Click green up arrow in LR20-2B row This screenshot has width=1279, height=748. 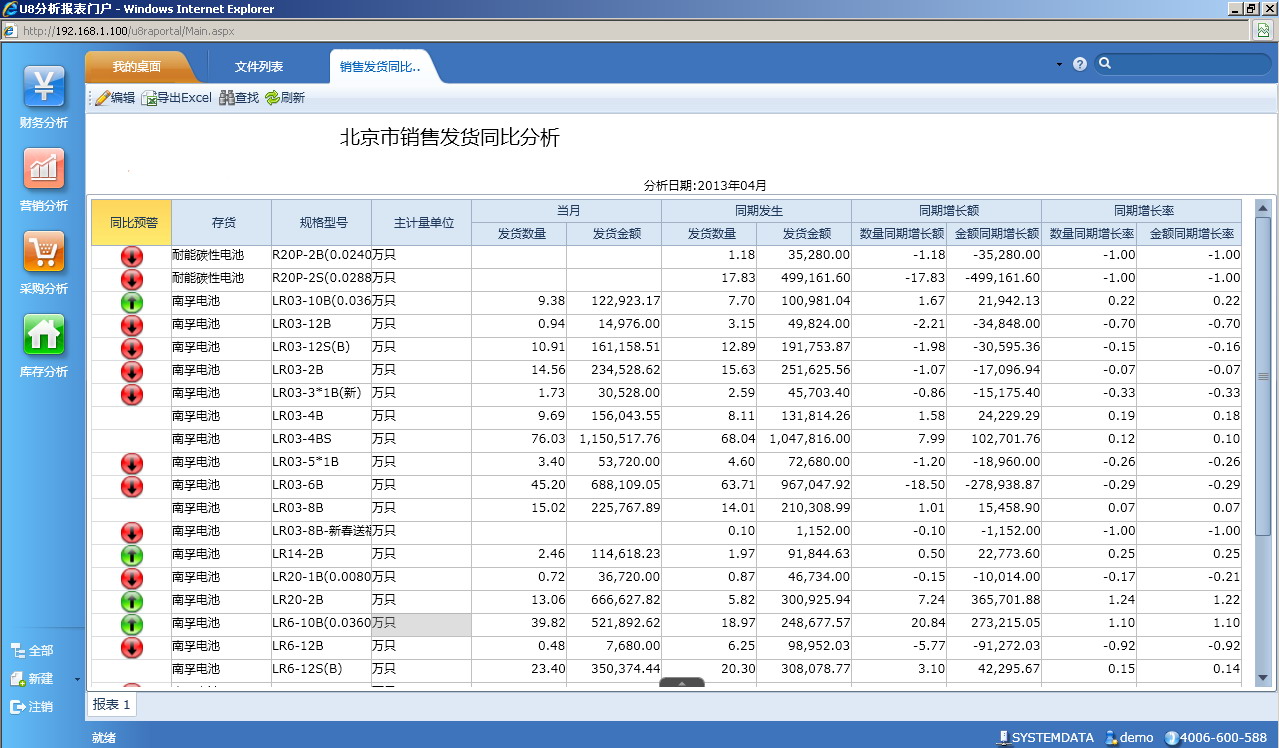point(131,602)
